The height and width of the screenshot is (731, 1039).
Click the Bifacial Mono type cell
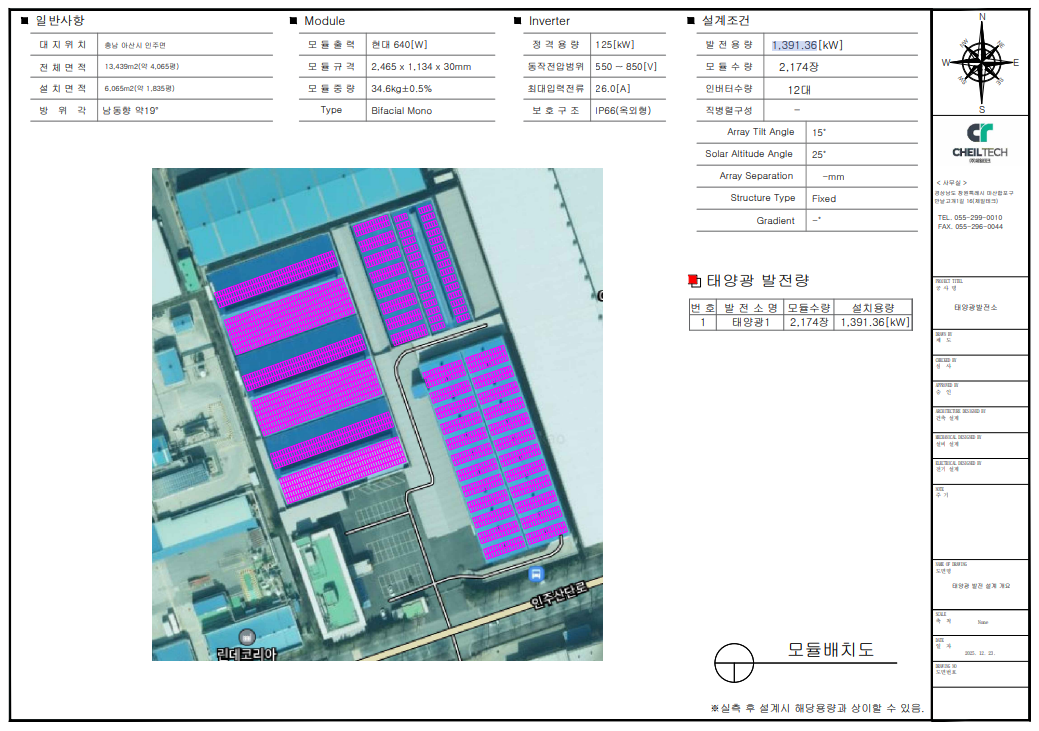401,111
